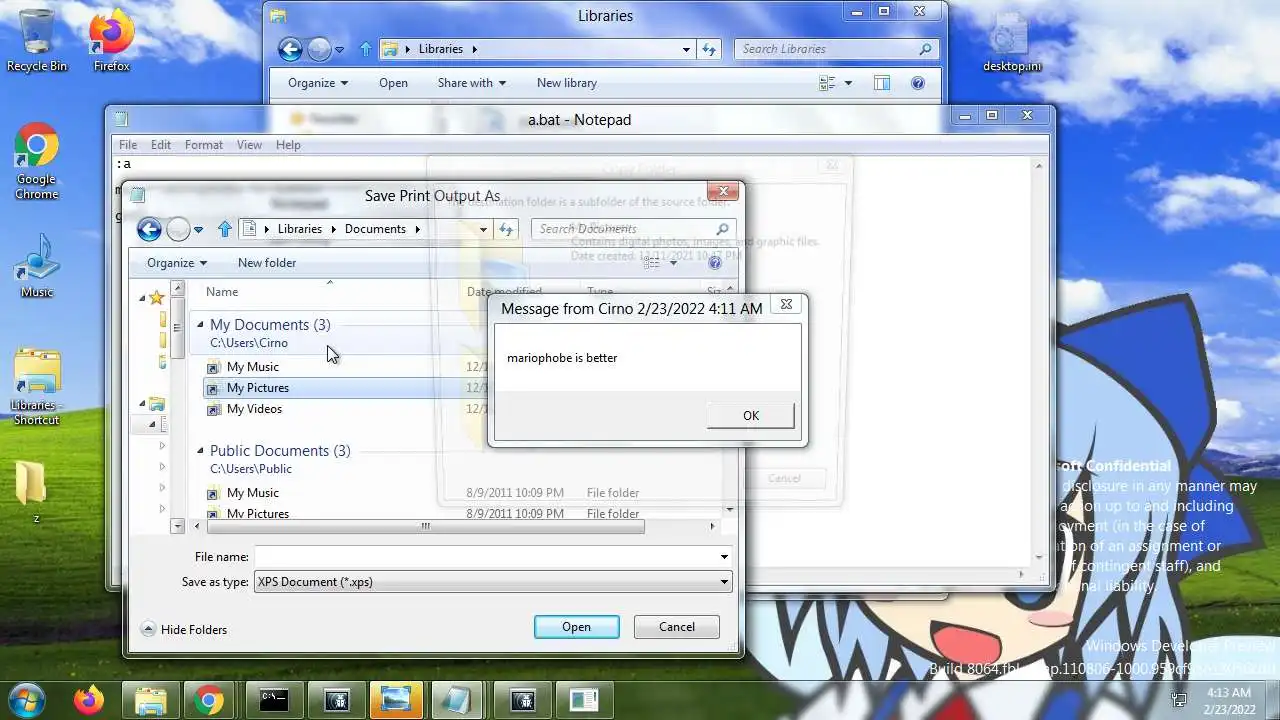Click Chrome icon in taskbar

210,700
